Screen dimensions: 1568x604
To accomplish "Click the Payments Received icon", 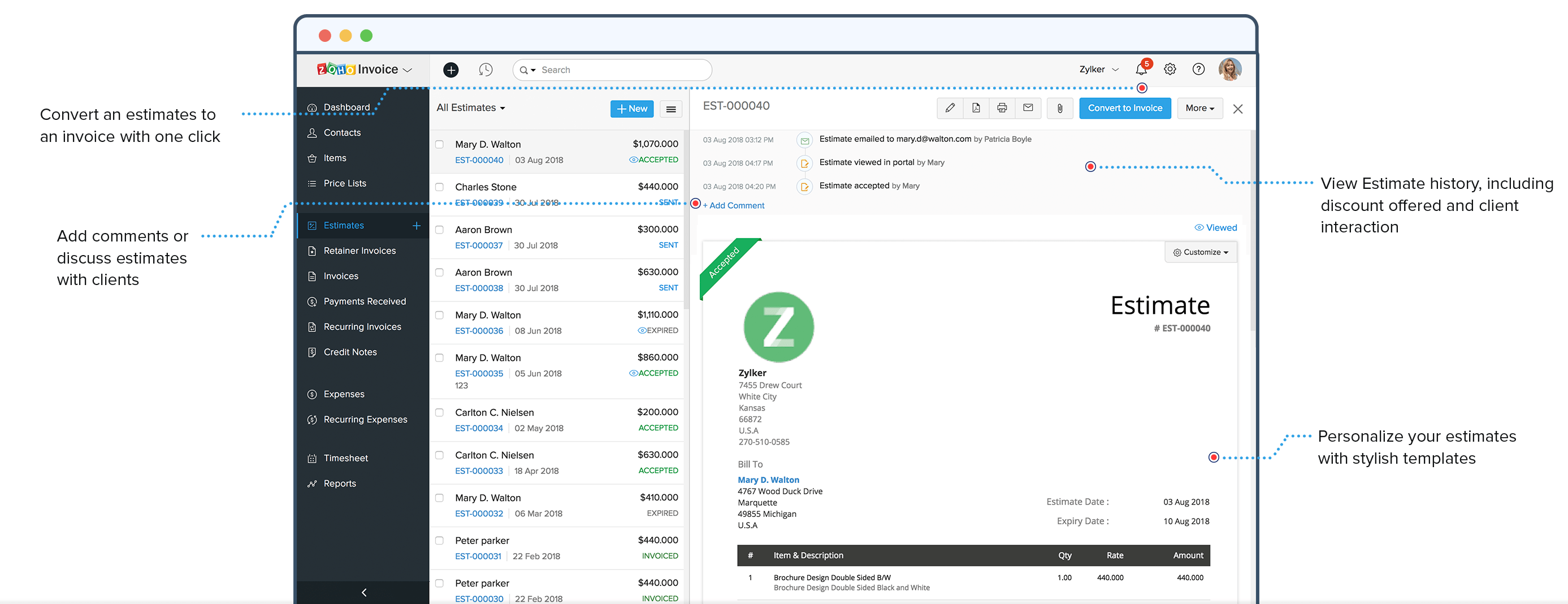I will (312, 302).
